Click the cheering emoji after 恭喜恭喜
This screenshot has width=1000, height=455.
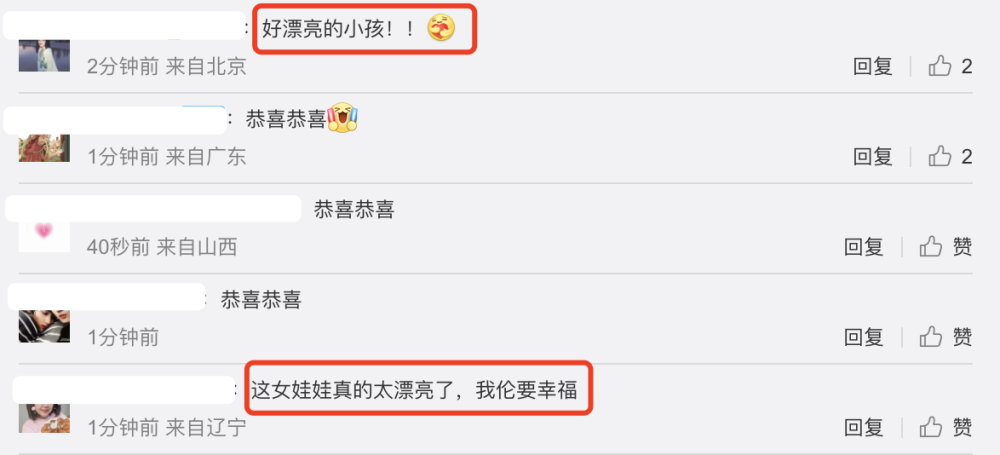[342, 117]
